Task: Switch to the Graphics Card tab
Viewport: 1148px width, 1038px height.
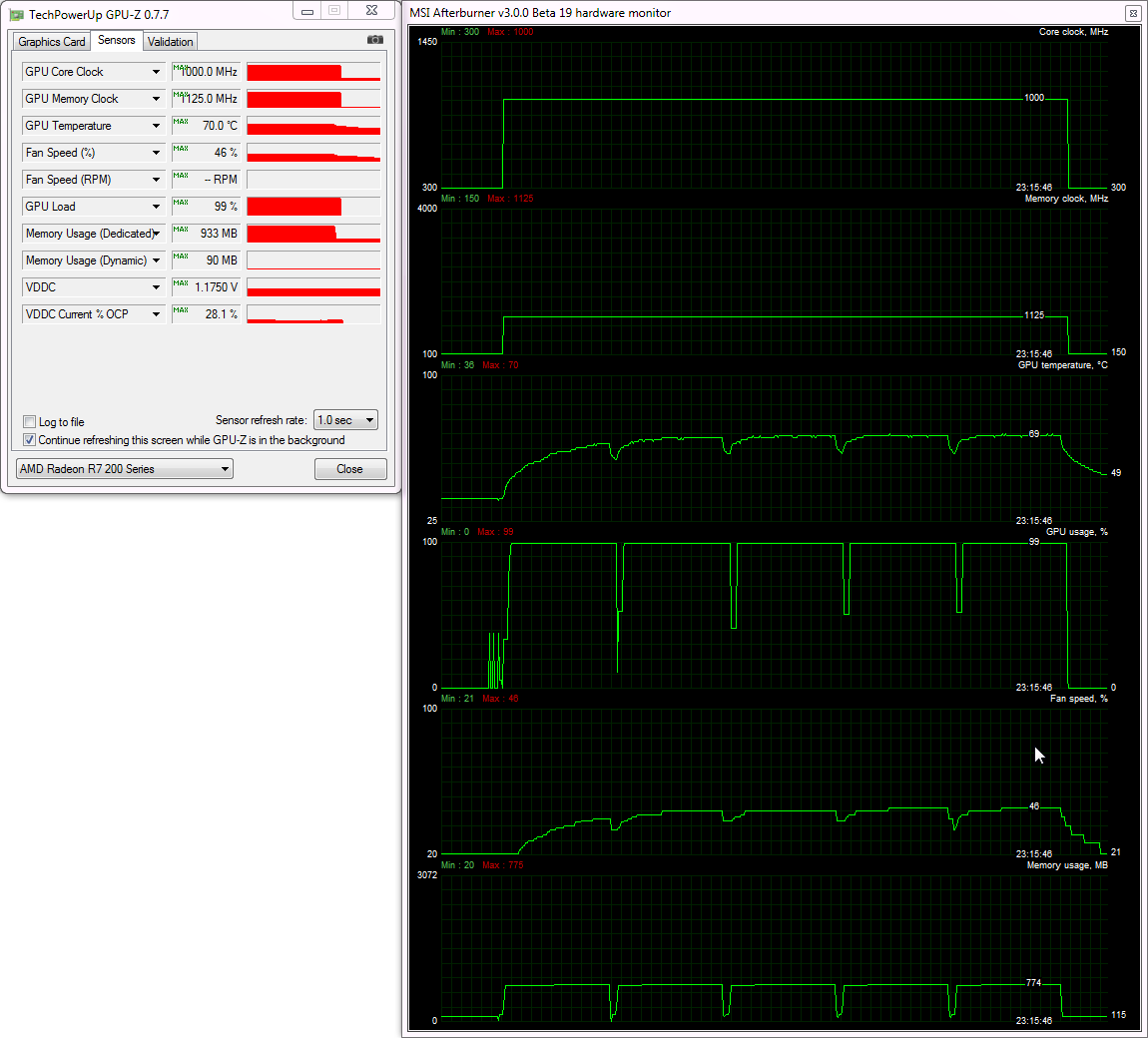Action: (51, 42)
